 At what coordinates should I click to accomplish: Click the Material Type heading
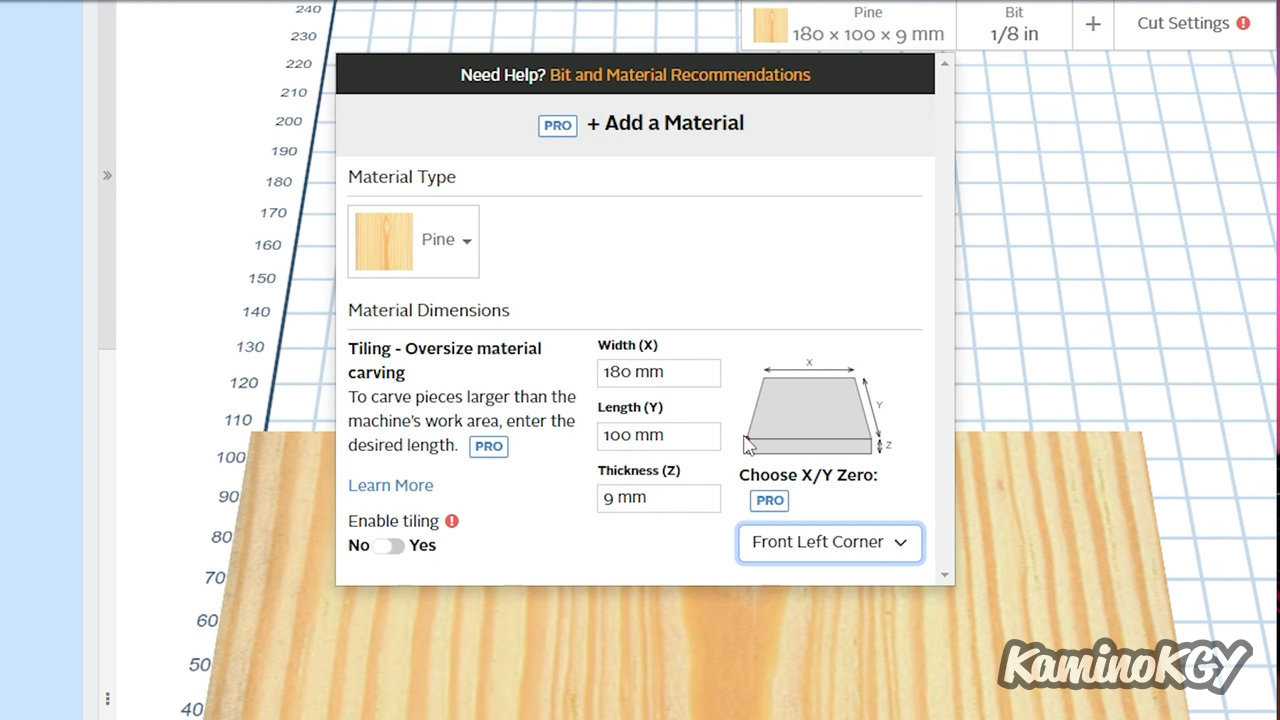(x=402, y=177)
